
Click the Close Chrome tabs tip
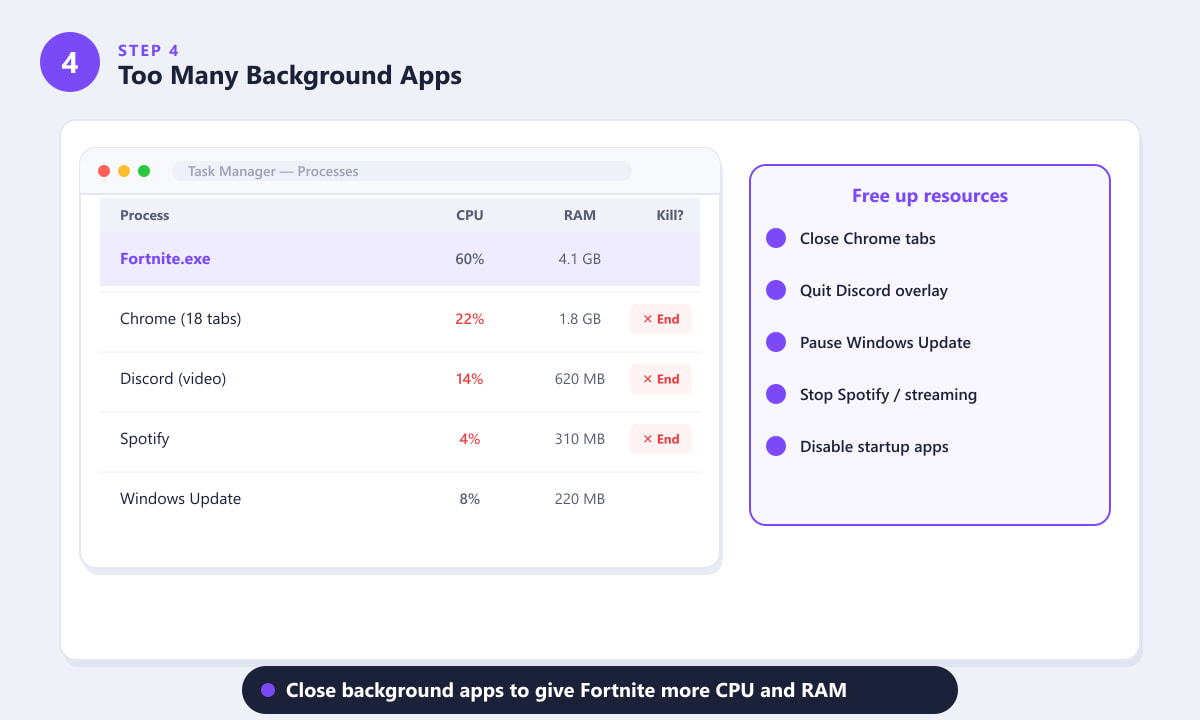coord(868,239)
